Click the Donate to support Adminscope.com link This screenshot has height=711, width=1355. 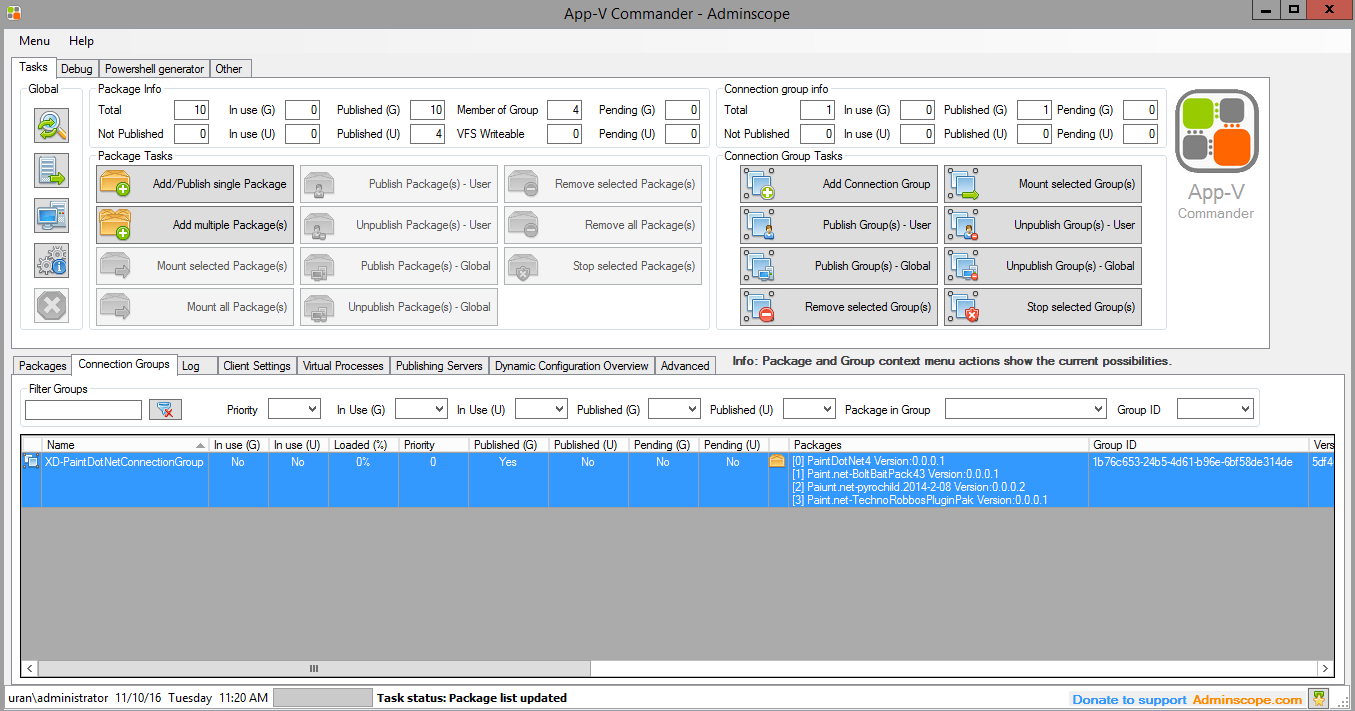1187,700
